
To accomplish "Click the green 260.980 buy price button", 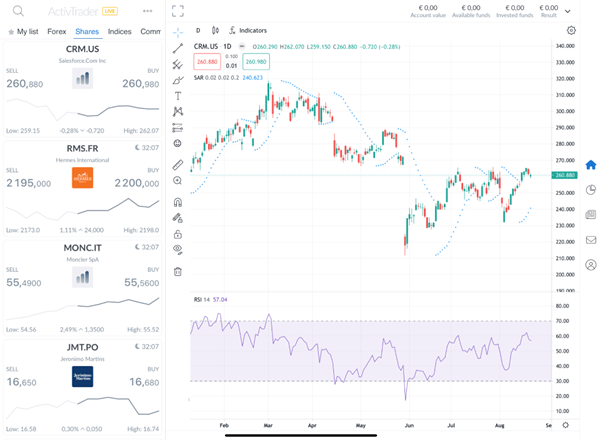I will point(255,61).
